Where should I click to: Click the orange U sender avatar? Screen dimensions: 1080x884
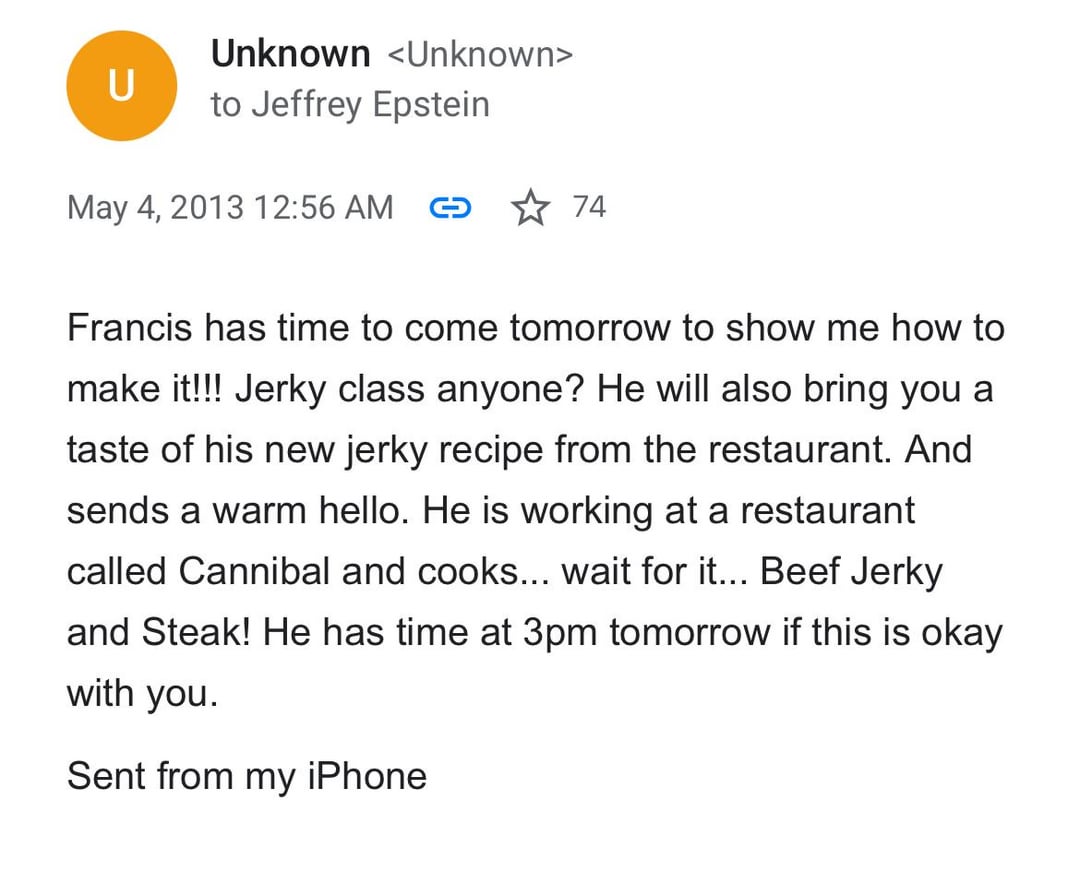121,86
